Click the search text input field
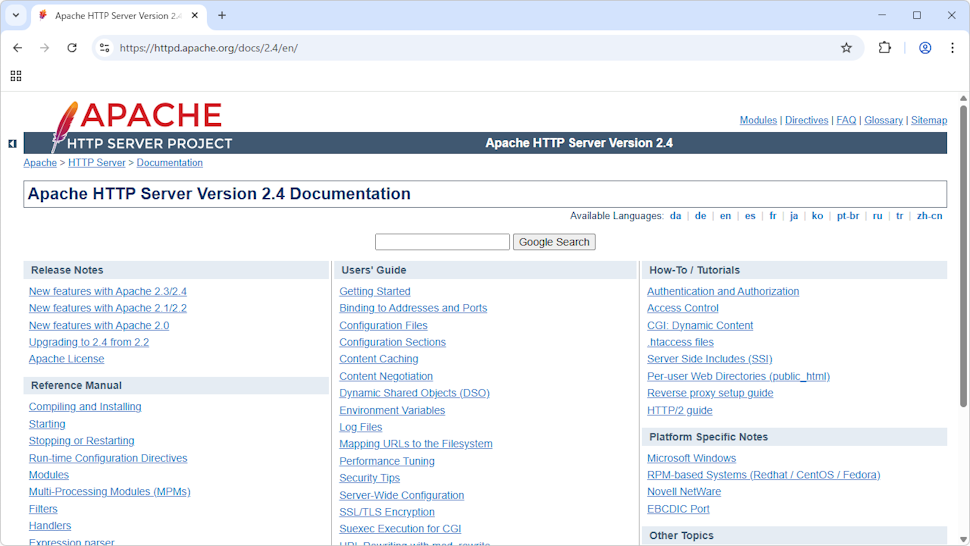 pos(442,242)
